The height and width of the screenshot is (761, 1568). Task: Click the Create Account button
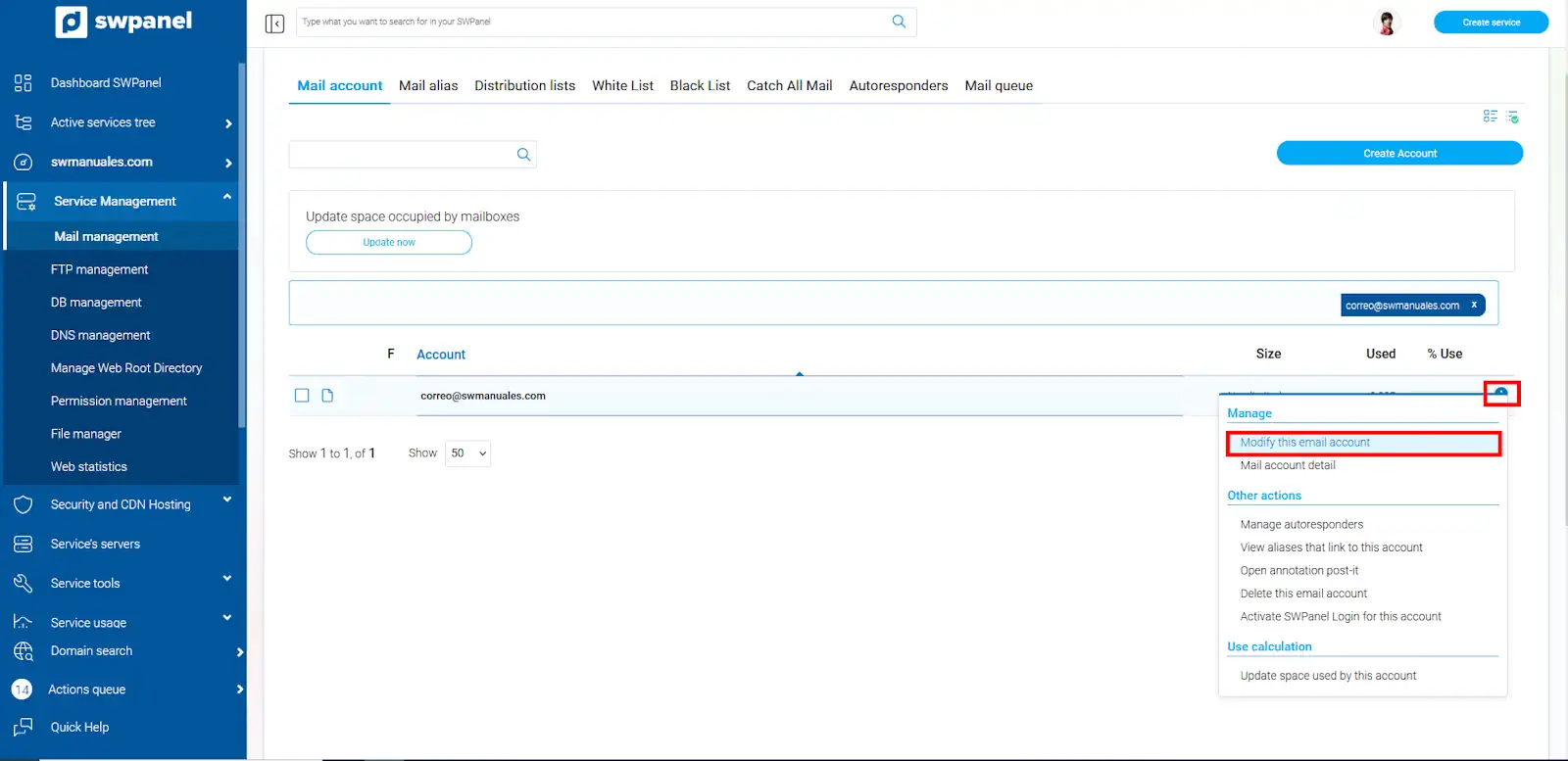[x=1399, y=154]
